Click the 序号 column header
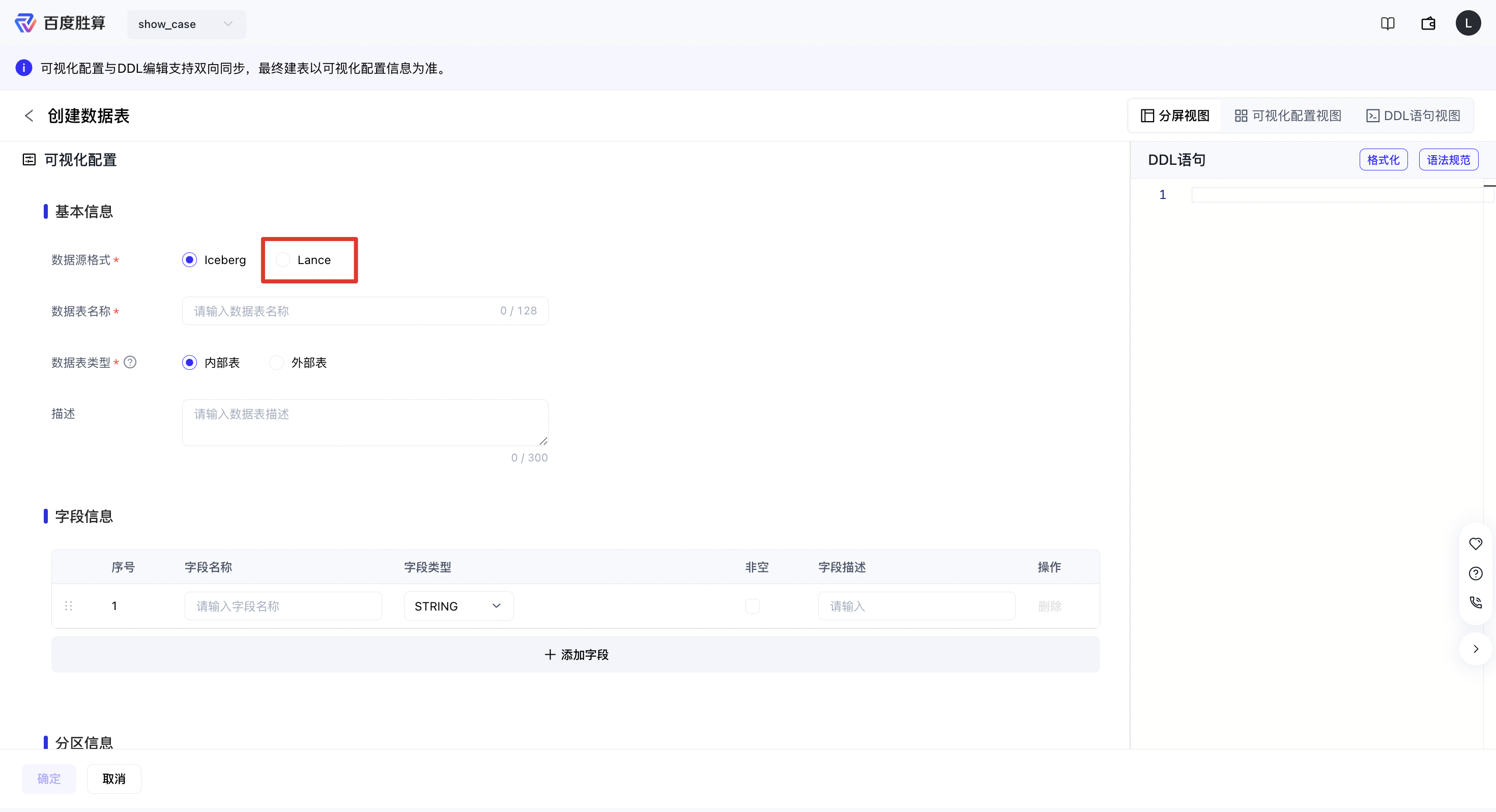 click(x=123, y=567)
